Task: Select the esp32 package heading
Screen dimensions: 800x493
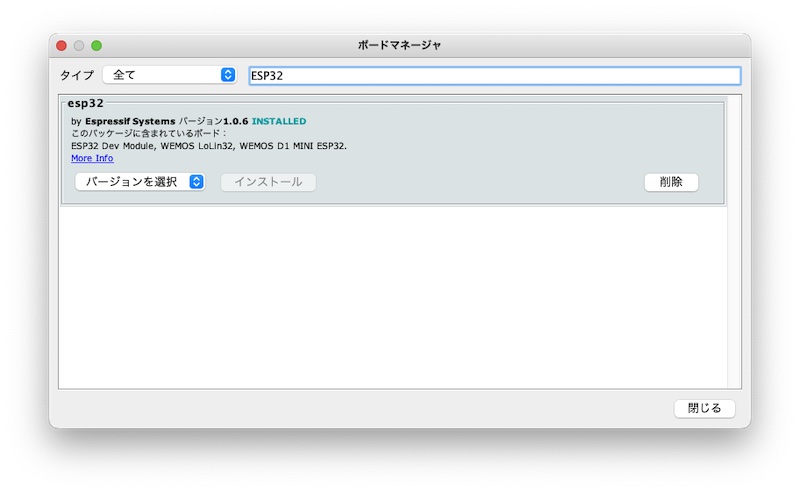Action: click(86, 103)
